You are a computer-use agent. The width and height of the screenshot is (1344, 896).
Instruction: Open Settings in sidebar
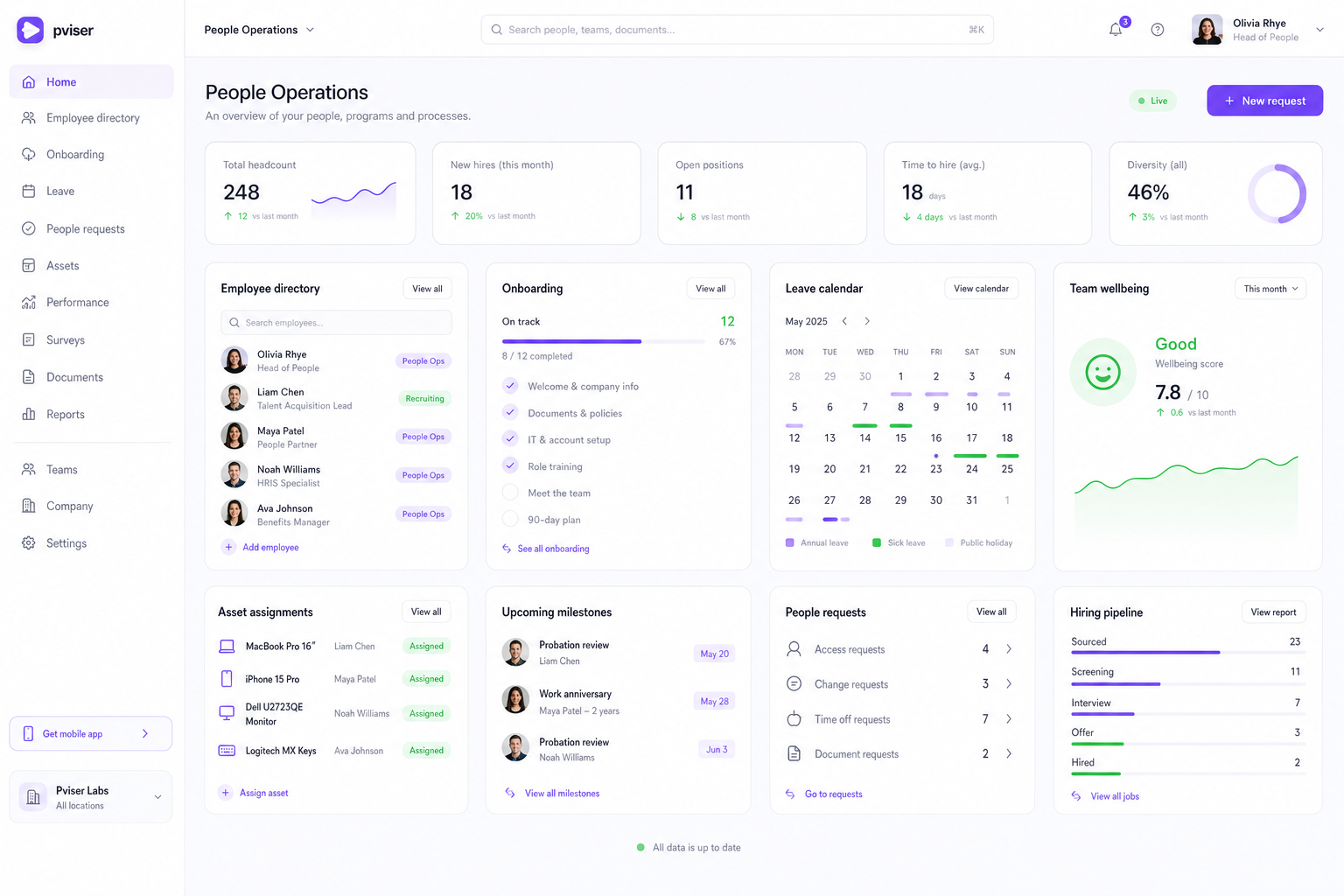(91, 543)
